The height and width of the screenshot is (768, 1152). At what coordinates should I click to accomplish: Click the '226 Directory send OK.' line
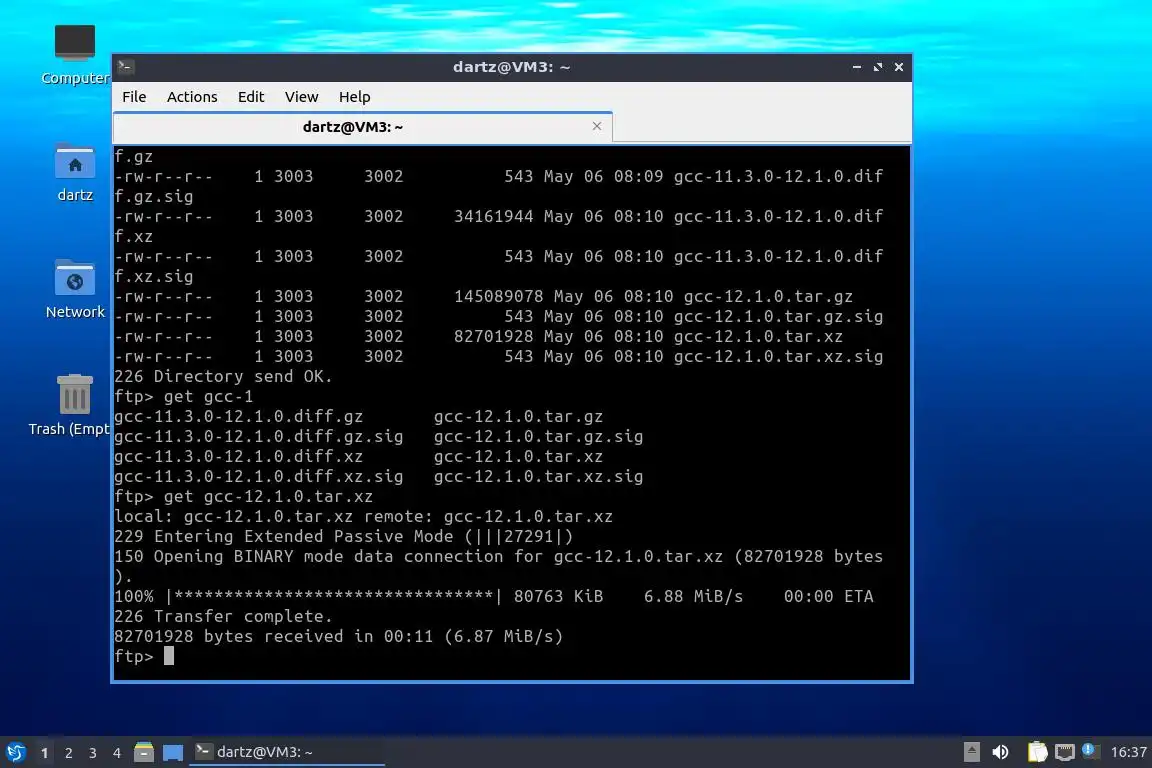(223, 376)
